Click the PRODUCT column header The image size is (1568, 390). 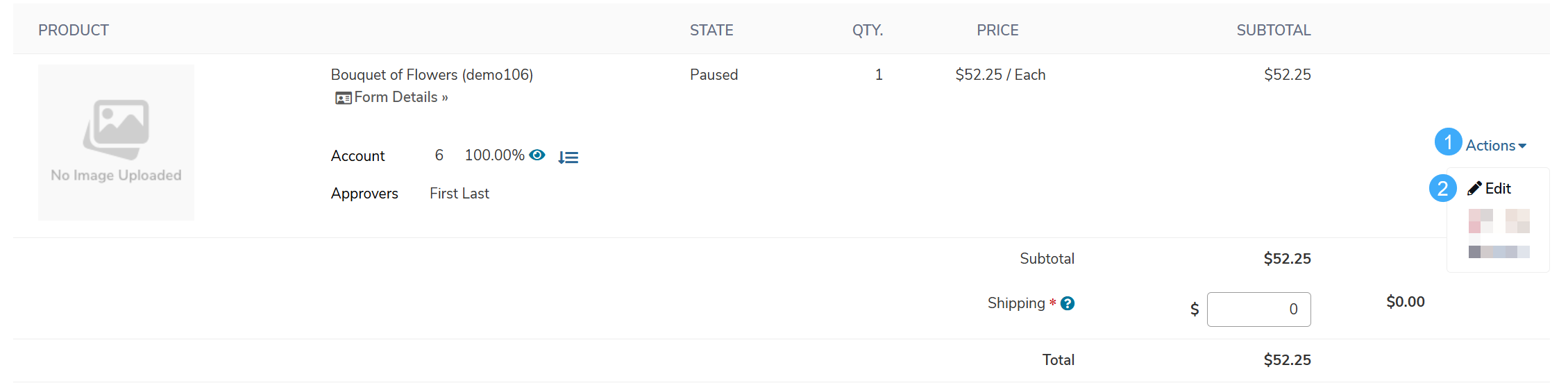click(74, 30)
